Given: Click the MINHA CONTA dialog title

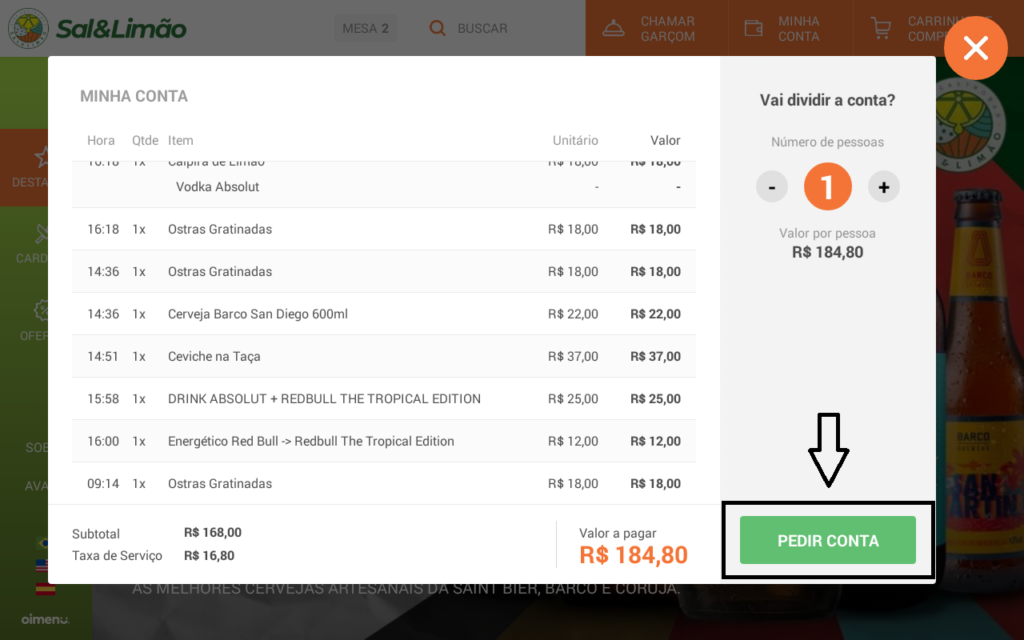Looking at the screenshot, I should click(134, 96).
